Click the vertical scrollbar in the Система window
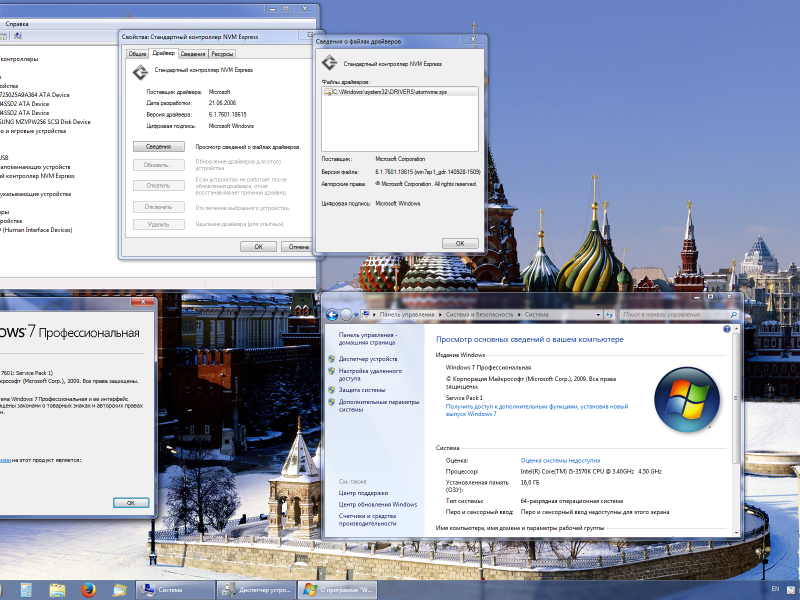Viewport: 800px width, 600px height. point(736,397)
